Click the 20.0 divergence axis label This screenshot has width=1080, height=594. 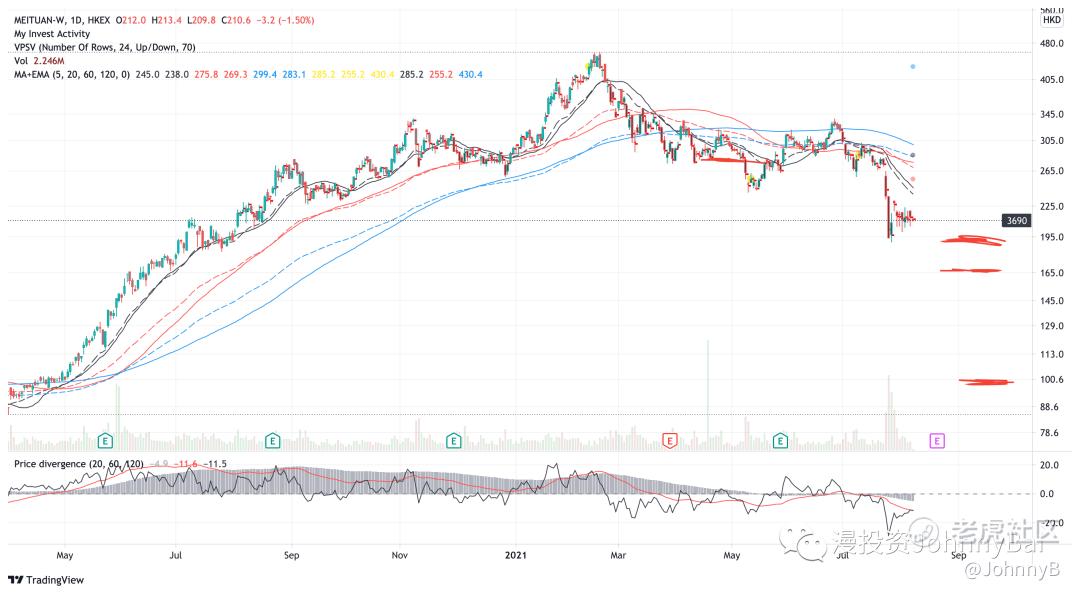pos(1049,465)
